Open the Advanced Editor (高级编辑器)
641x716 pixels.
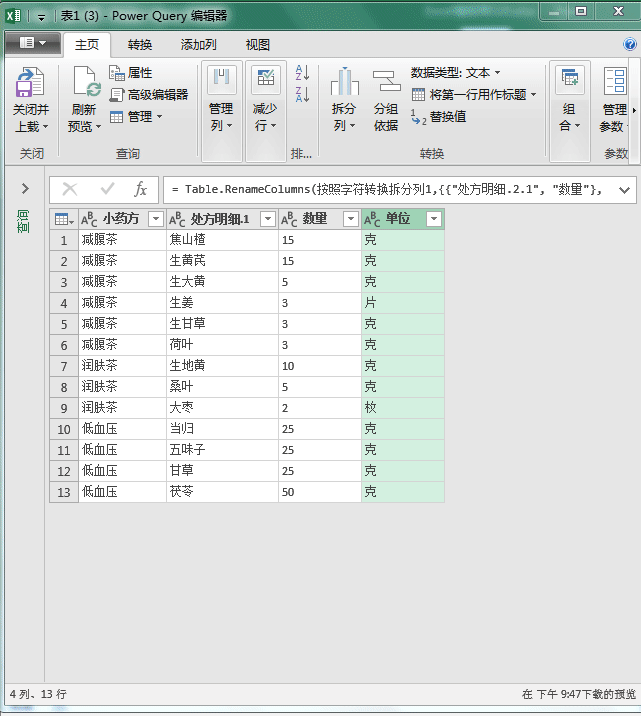pos(149,95)
